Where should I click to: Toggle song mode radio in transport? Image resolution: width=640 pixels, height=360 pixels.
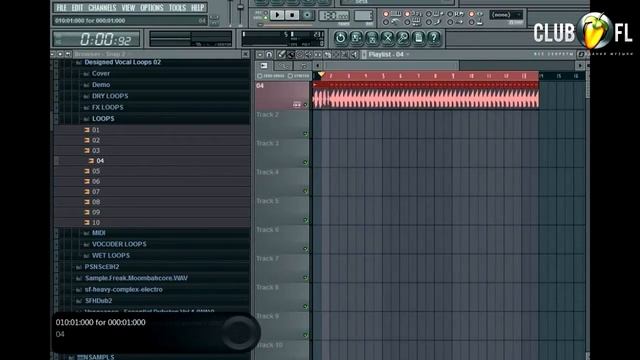265,18
